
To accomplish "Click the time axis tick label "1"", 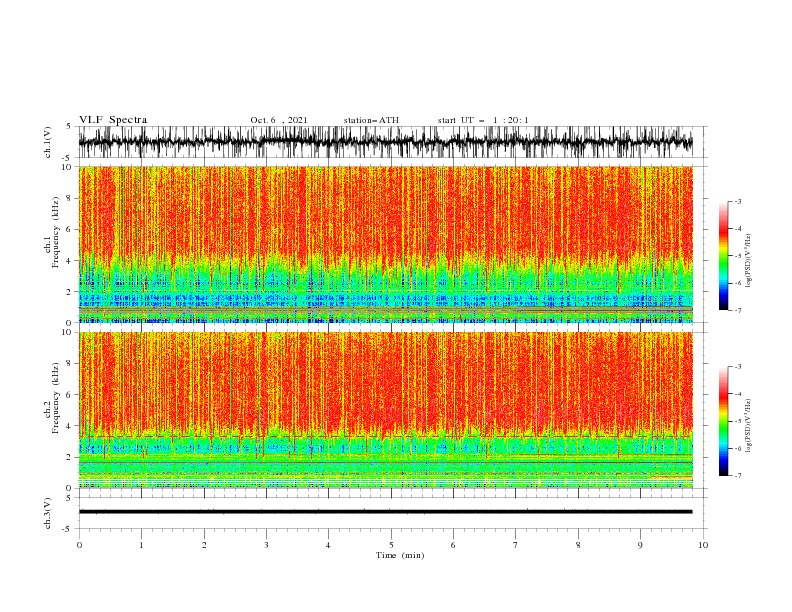I will (141, 545).
